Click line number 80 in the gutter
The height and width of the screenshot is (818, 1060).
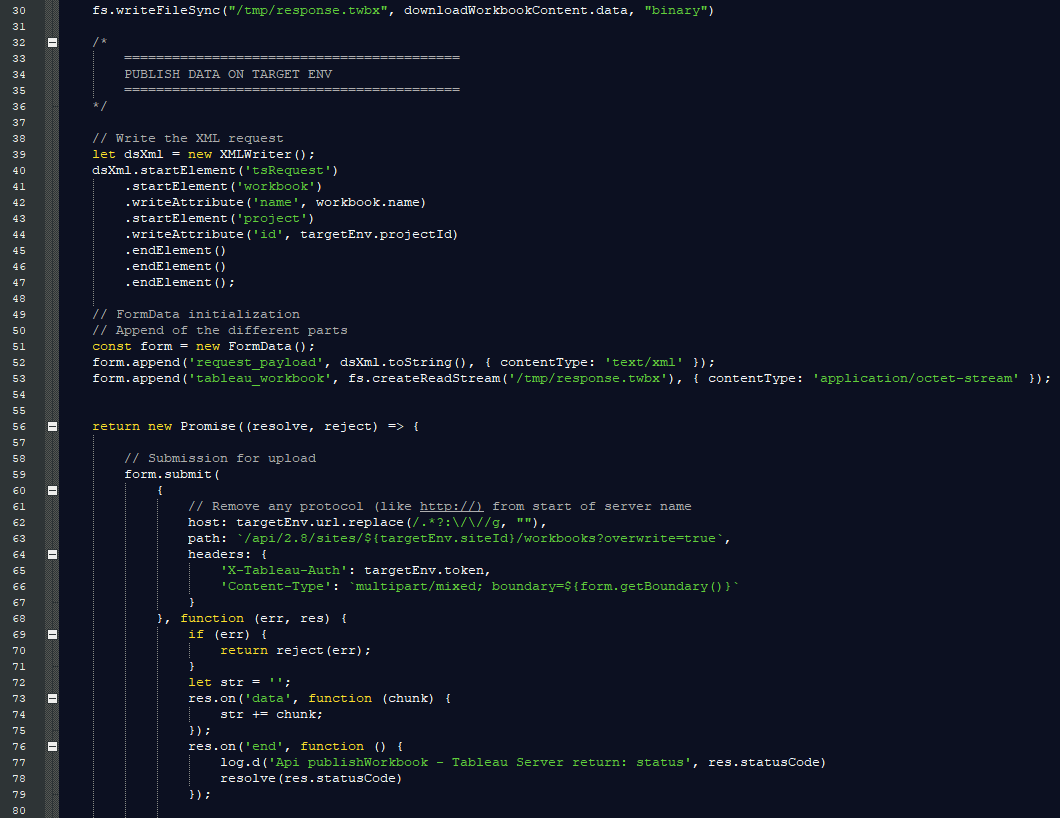click(x=20, y=810)
